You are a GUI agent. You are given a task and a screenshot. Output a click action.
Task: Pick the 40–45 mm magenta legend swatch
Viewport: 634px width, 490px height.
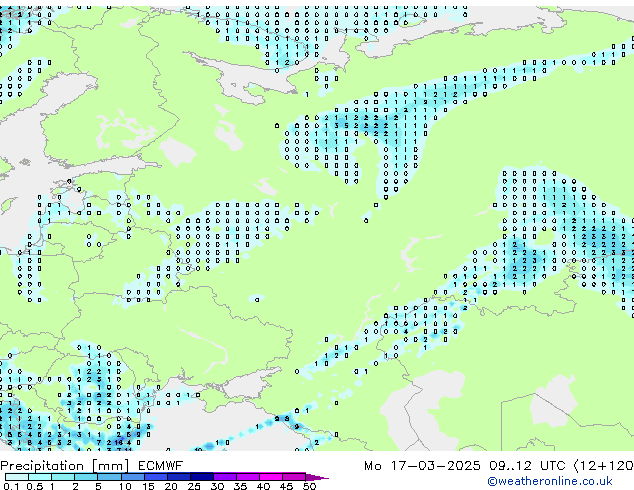[x=271, y=477]
